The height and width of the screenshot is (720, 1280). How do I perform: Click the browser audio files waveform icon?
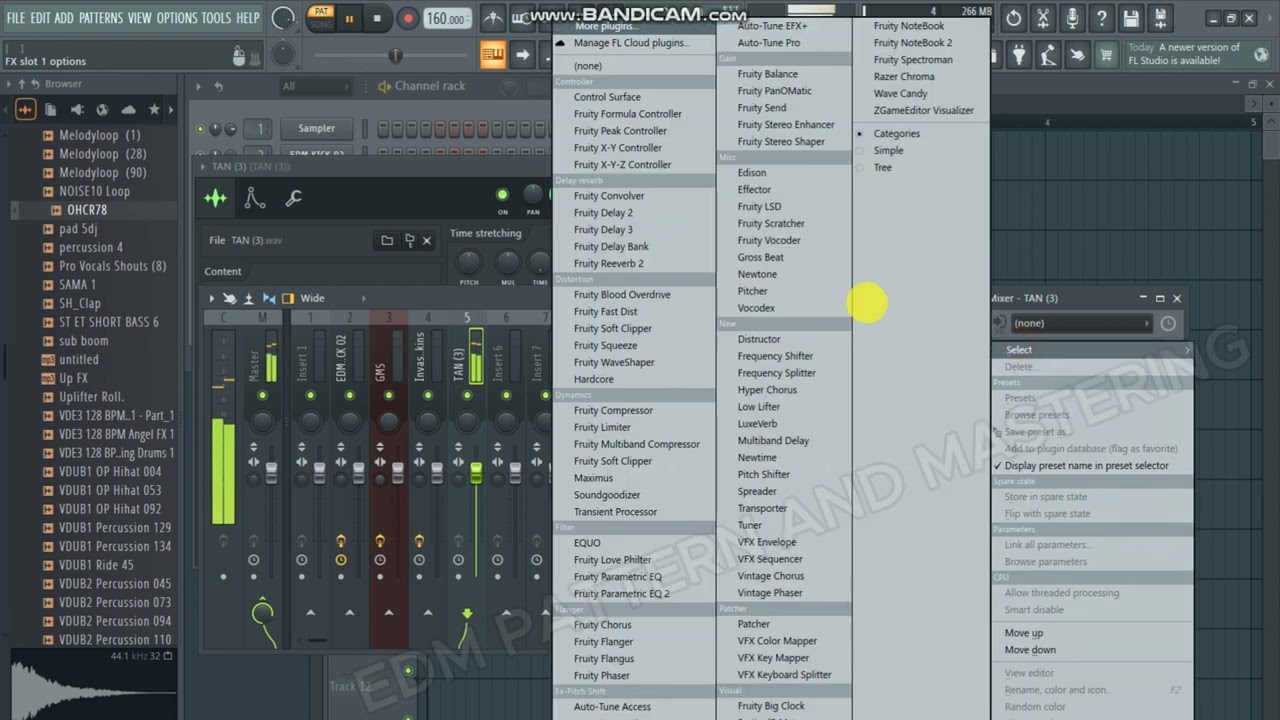click(26, 109)
